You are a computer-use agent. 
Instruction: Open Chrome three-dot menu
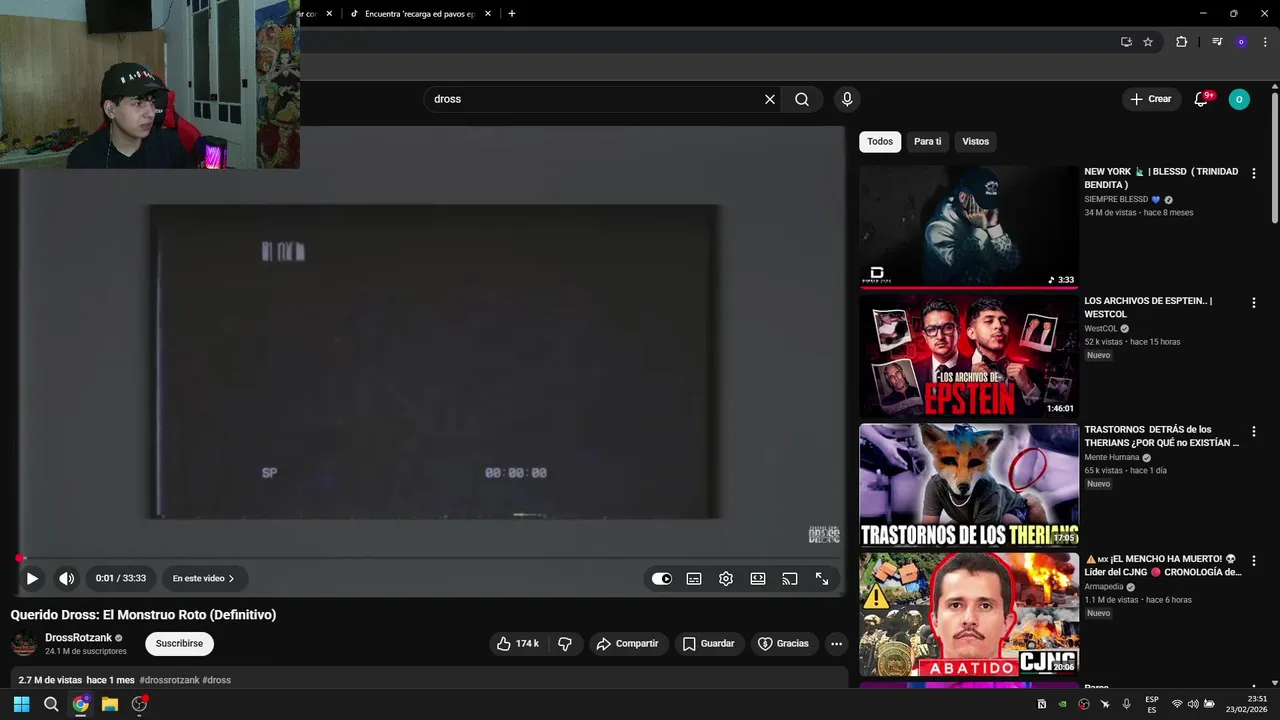click(1265, 42)
